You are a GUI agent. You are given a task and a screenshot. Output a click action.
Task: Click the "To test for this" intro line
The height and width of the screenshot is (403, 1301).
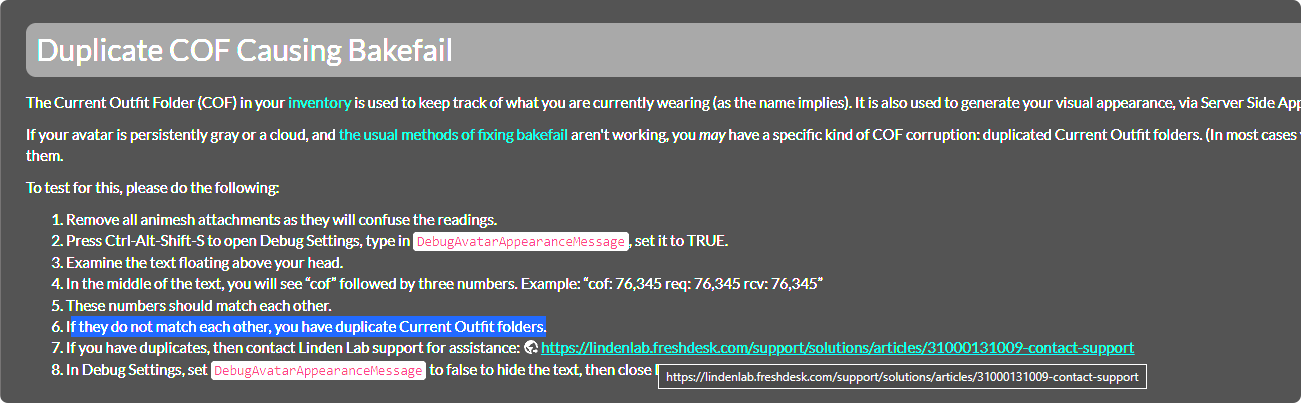pos(153,187)
